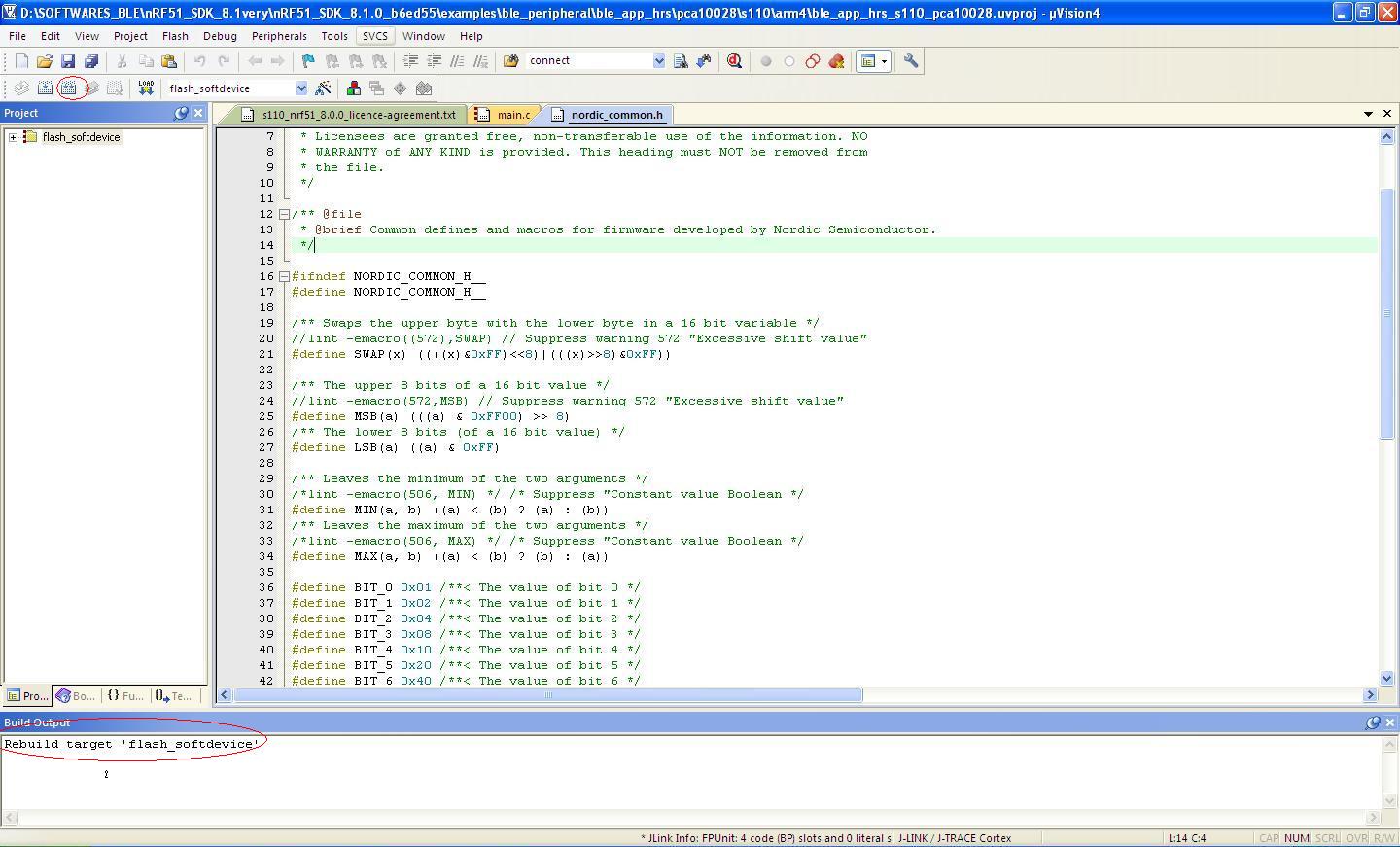Toggle a bookmark on the current line

[309, 61]
